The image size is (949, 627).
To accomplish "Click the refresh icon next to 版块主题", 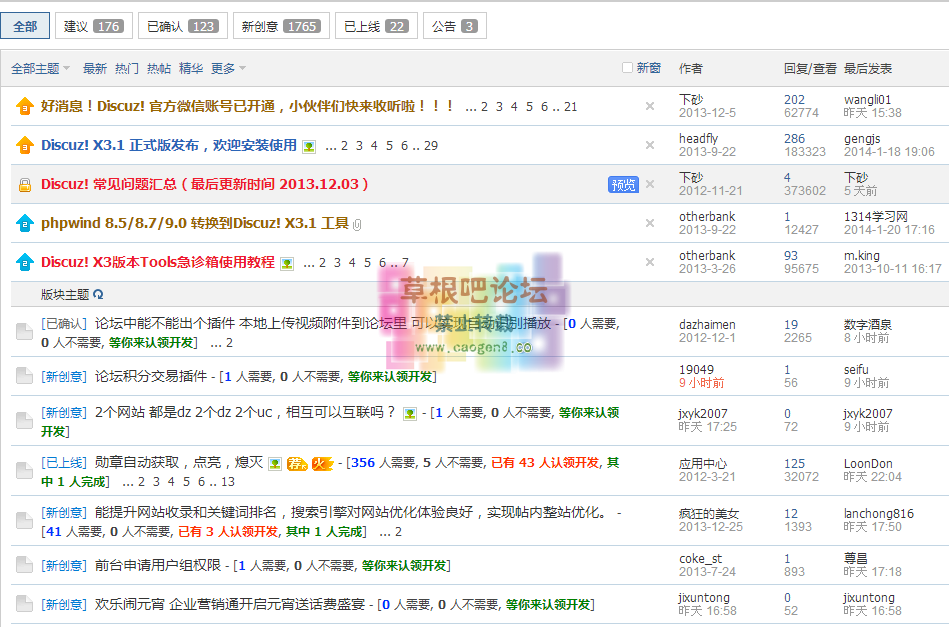I will [x=98, y=295].
